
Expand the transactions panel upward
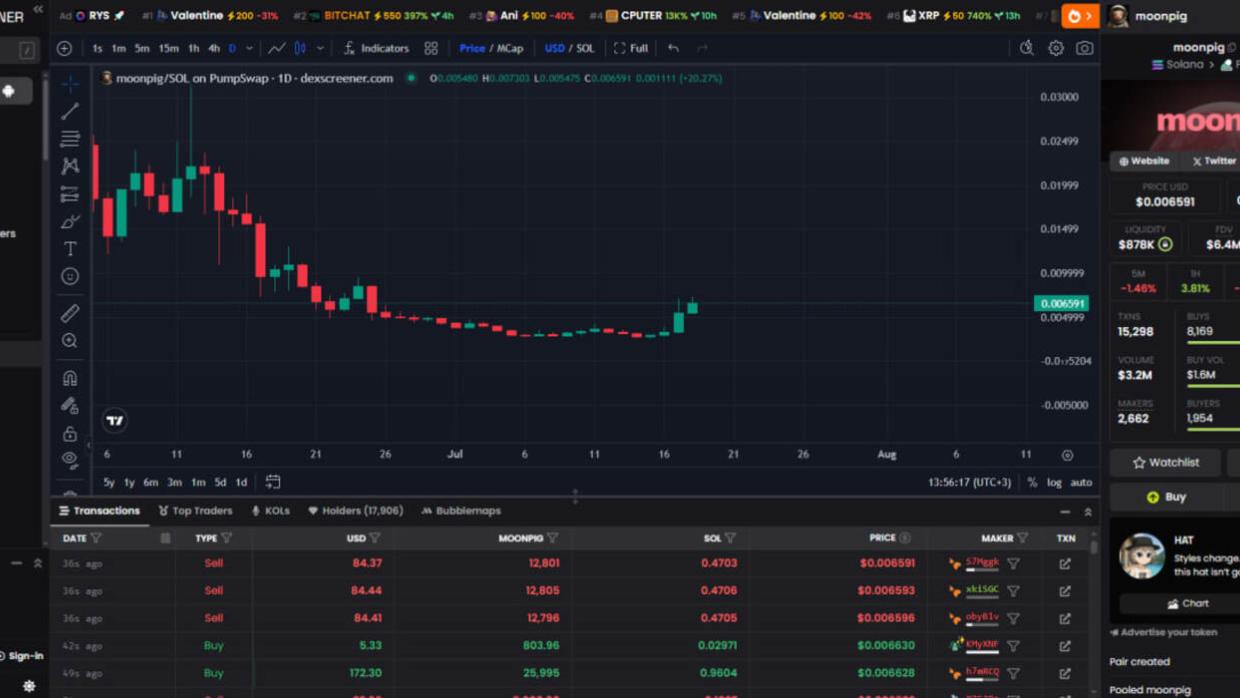(x=1088, y=511)
